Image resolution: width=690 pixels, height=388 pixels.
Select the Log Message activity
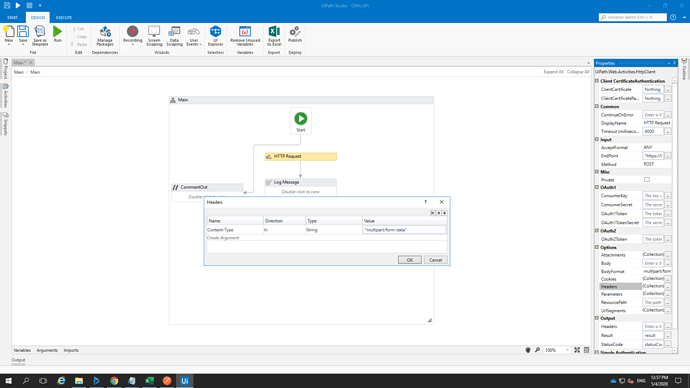point(301,182)
